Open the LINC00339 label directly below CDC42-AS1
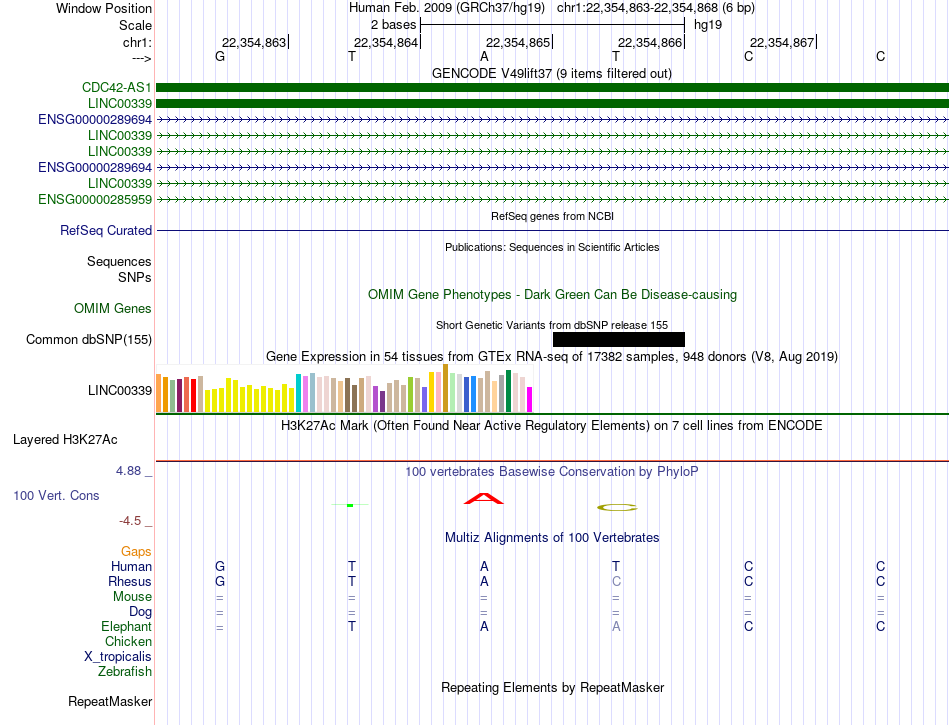This screenshot has width=950, height=725. [x=120, y=104]
